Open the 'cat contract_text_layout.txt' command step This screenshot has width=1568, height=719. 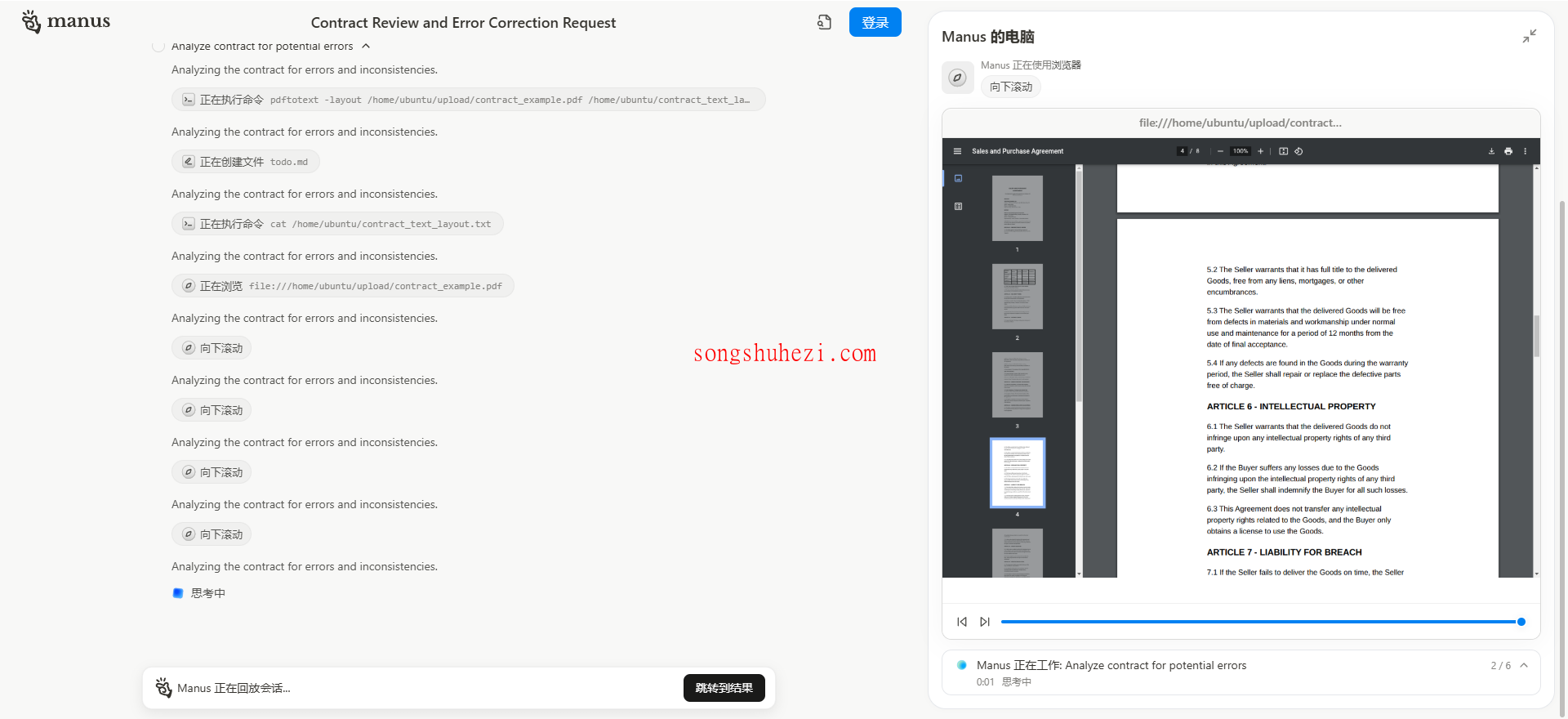(337, 224)
